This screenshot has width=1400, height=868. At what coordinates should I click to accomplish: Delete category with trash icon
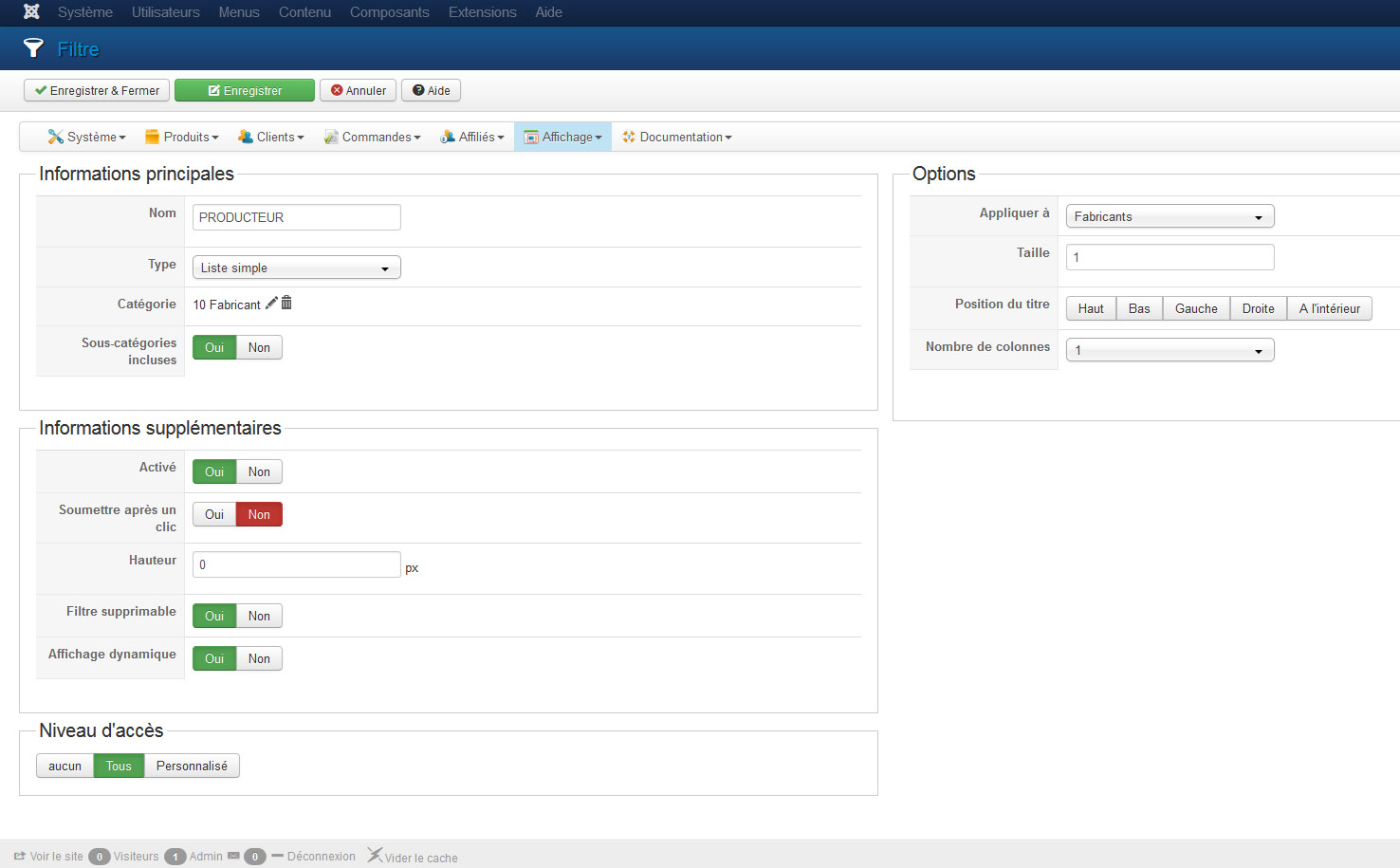click(x=286, y=303)
